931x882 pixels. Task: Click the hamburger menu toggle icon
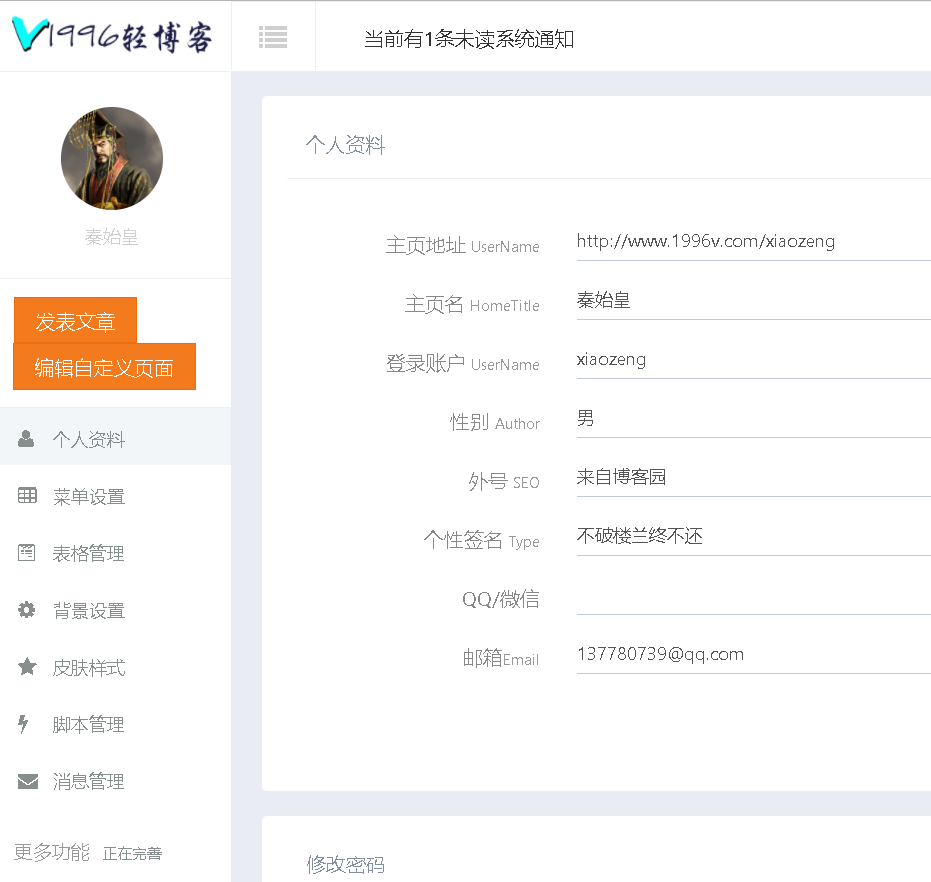pos(273,37)
